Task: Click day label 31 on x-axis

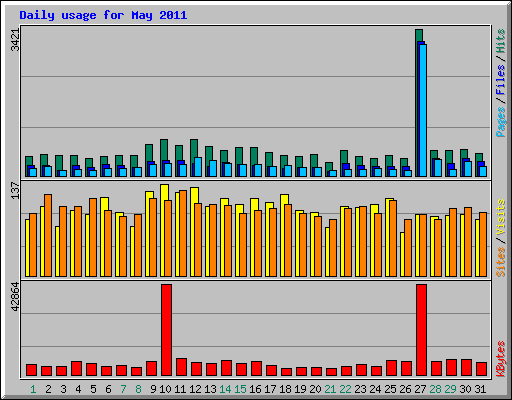Action: coord(480,389)
